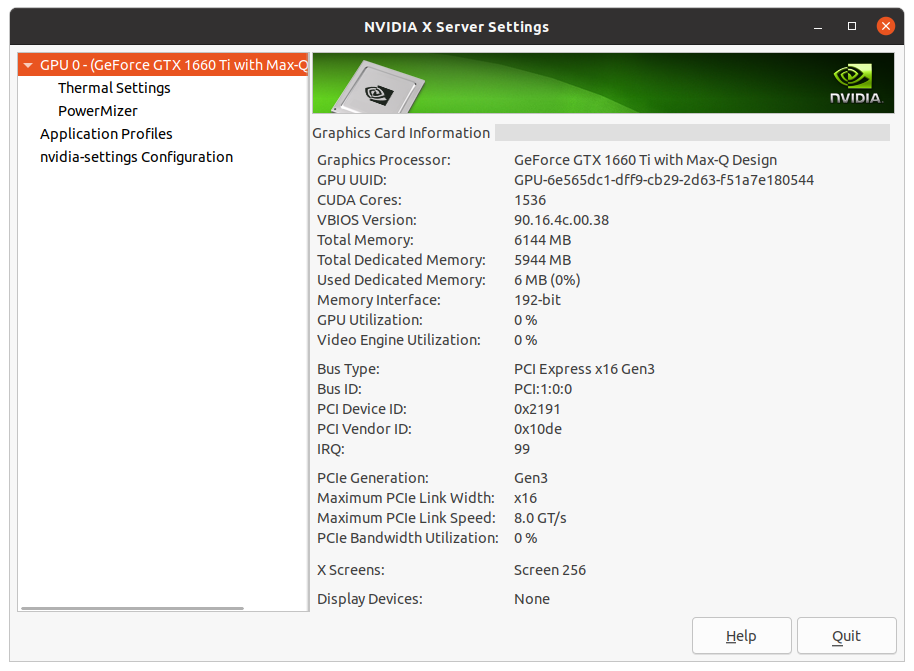
Task: Minimize the NVIDIA X Server Settings window
Action: 818,27
